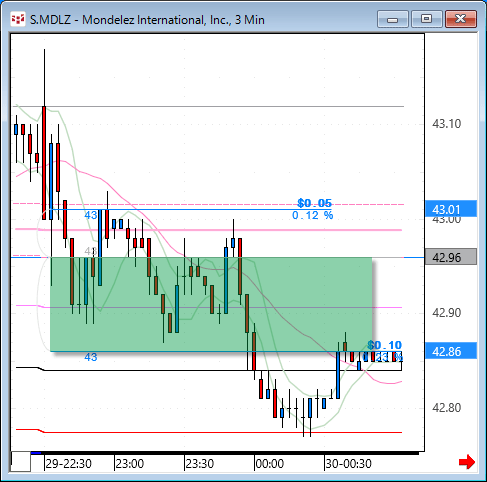The image size is (487, 482).
Task: Click the 30-00:30 time axis label
Action: pos(348,464)
